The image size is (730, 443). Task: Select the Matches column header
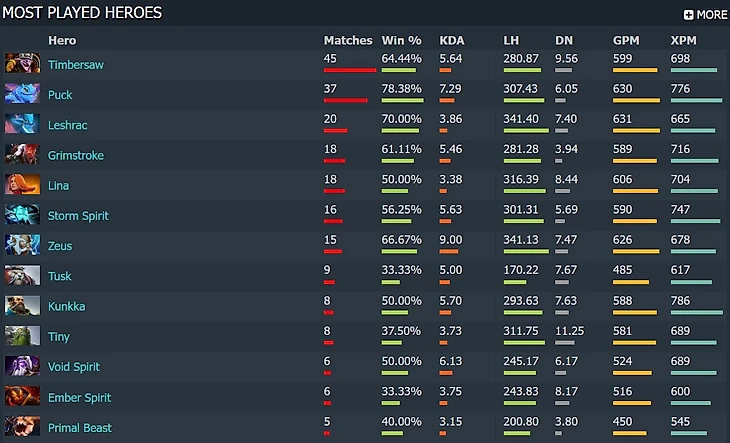[348, 40]
